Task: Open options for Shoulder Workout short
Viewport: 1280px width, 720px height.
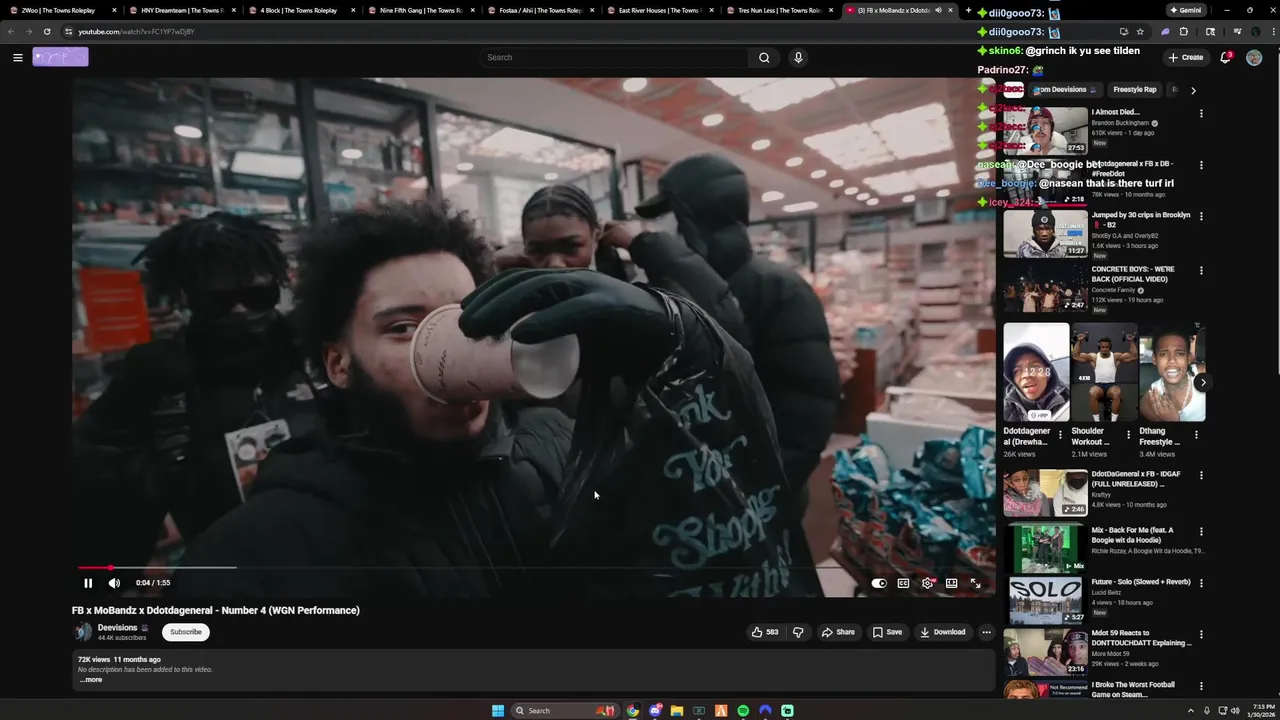Action: 1129,435
